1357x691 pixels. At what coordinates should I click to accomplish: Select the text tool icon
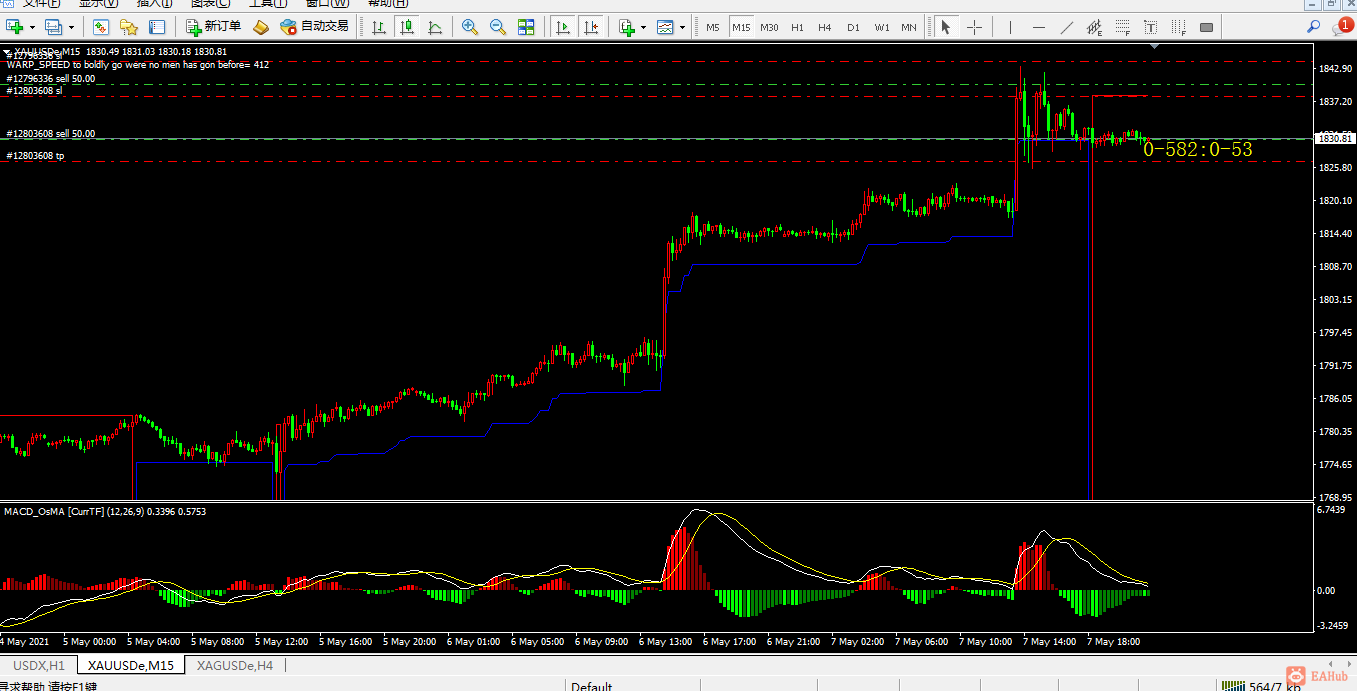pos(1151,27)
